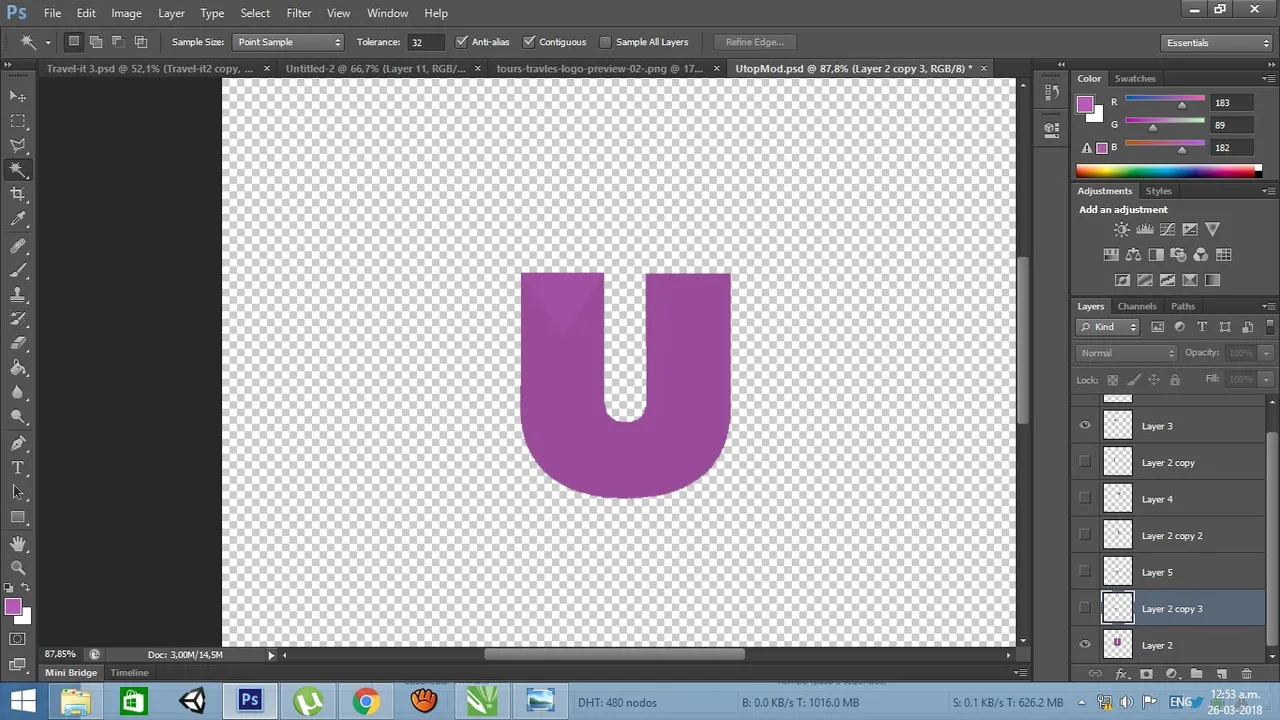Select the Zoom tool
Screen dimensions: 1280x720
pos(18,568)
